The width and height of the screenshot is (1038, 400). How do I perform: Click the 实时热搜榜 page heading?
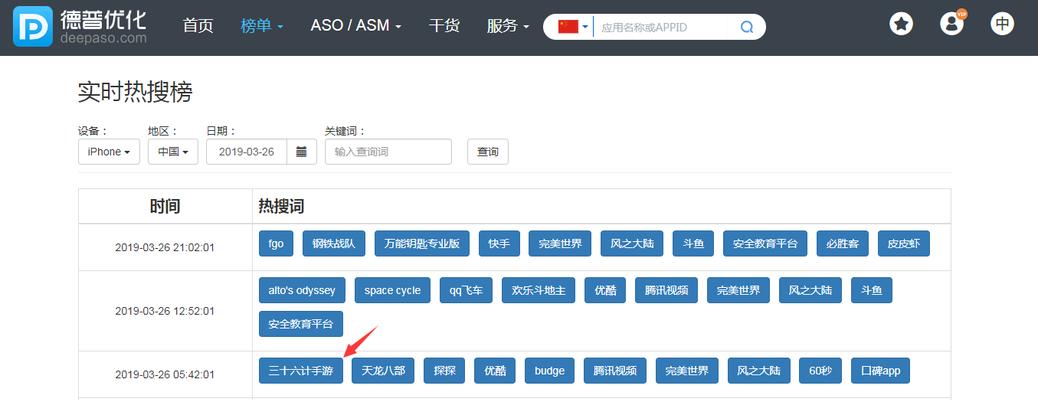[x=135, y=92]
